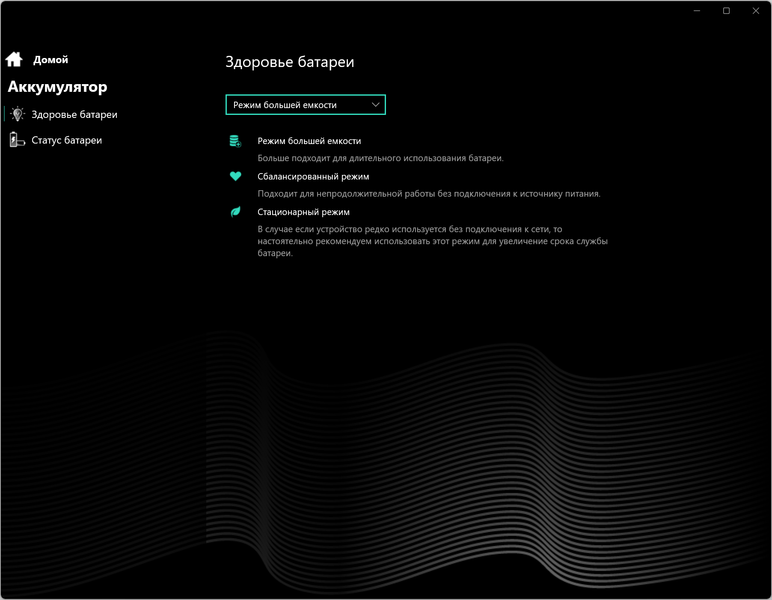Click the Режим большей емкости heading text
The width and height of the screenshot is (772, 600).
click(309, 141)
